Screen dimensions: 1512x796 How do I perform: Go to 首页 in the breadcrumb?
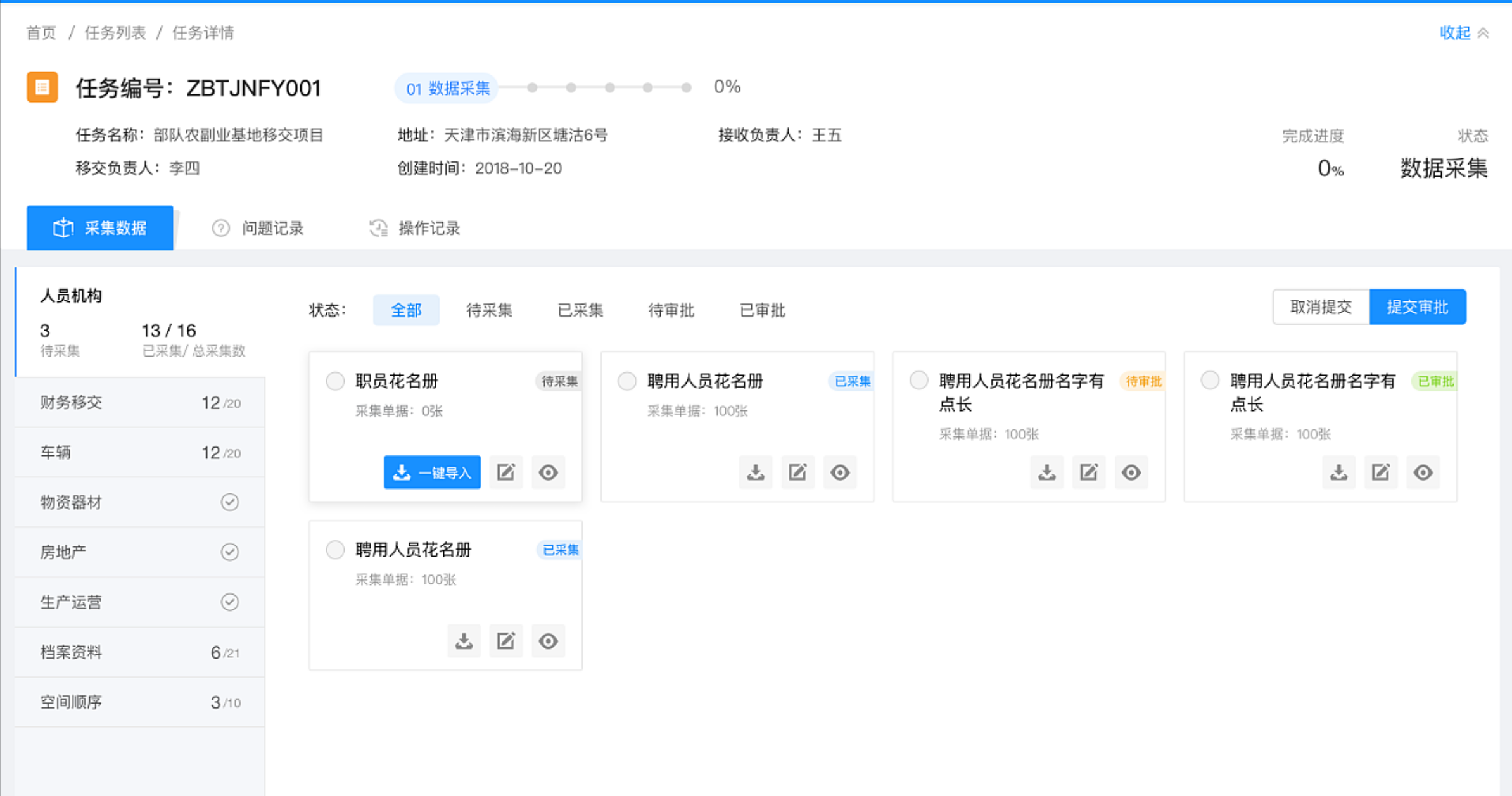click(41, 33)
